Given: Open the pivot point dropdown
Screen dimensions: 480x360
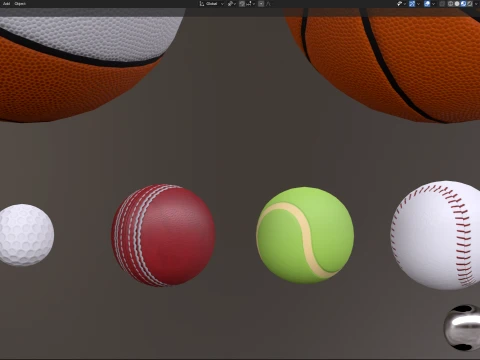Looking at the screenshot, I should tap(232, 4).
